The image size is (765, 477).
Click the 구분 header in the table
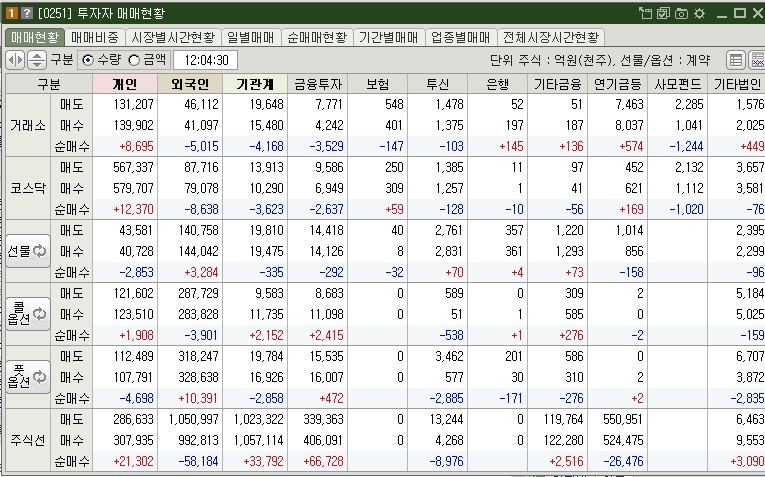[49, 84]
